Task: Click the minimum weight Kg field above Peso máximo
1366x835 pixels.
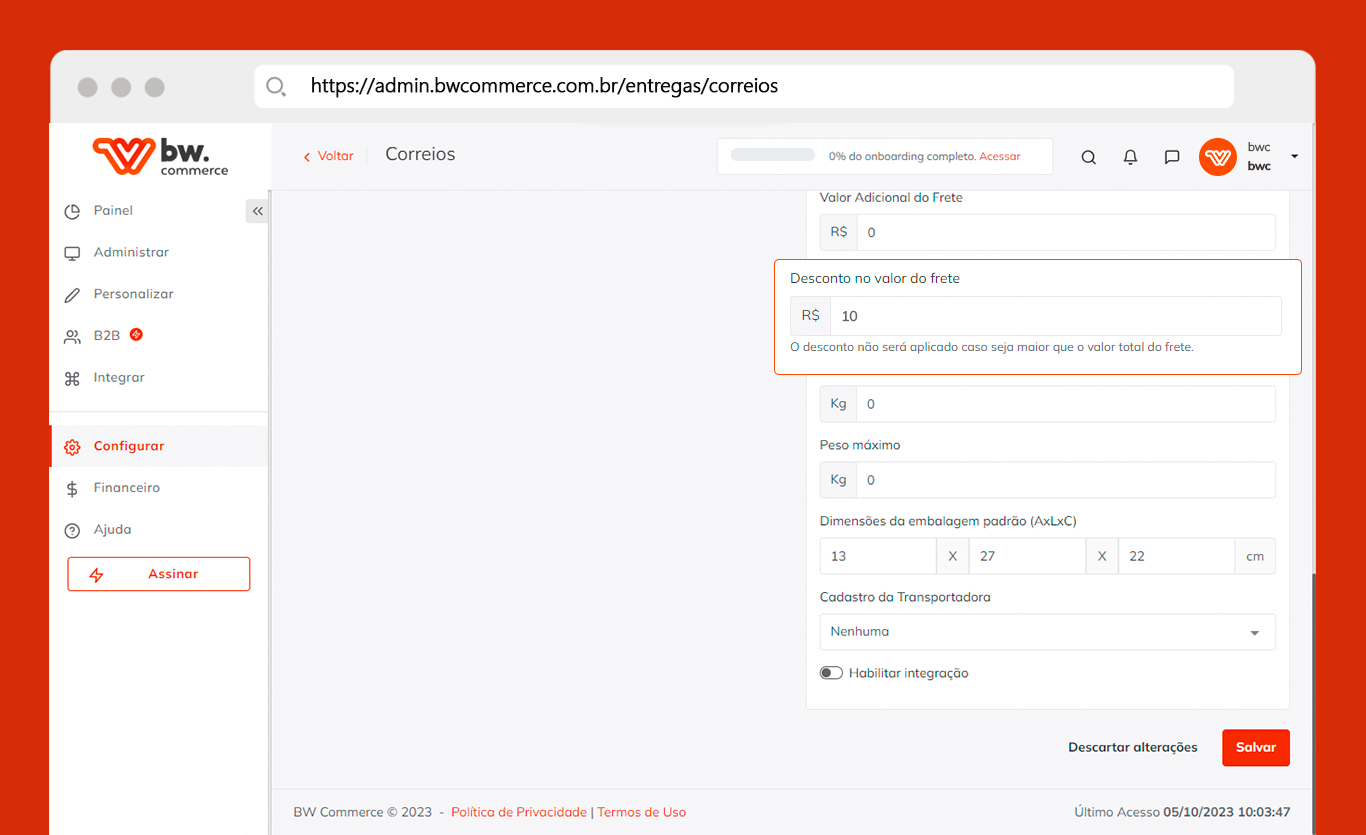Action: (1066, 404)
